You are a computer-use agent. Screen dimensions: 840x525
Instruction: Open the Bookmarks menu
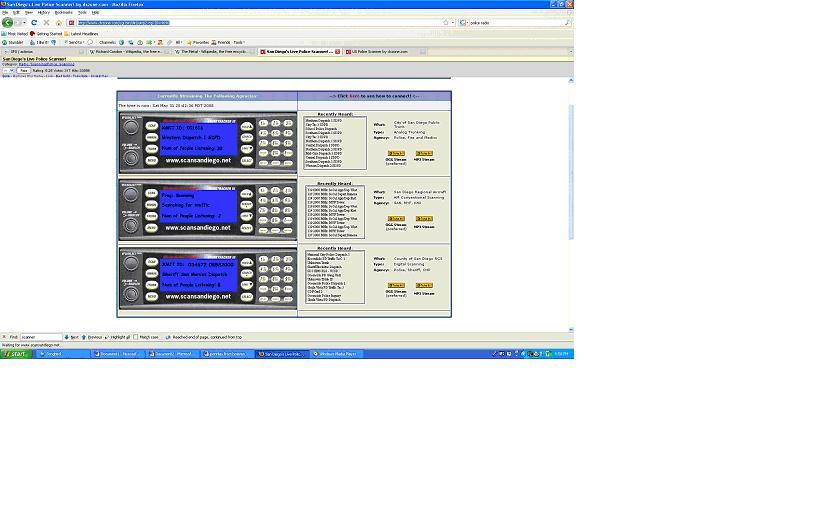pyautogui.click(x=64, y=12)
